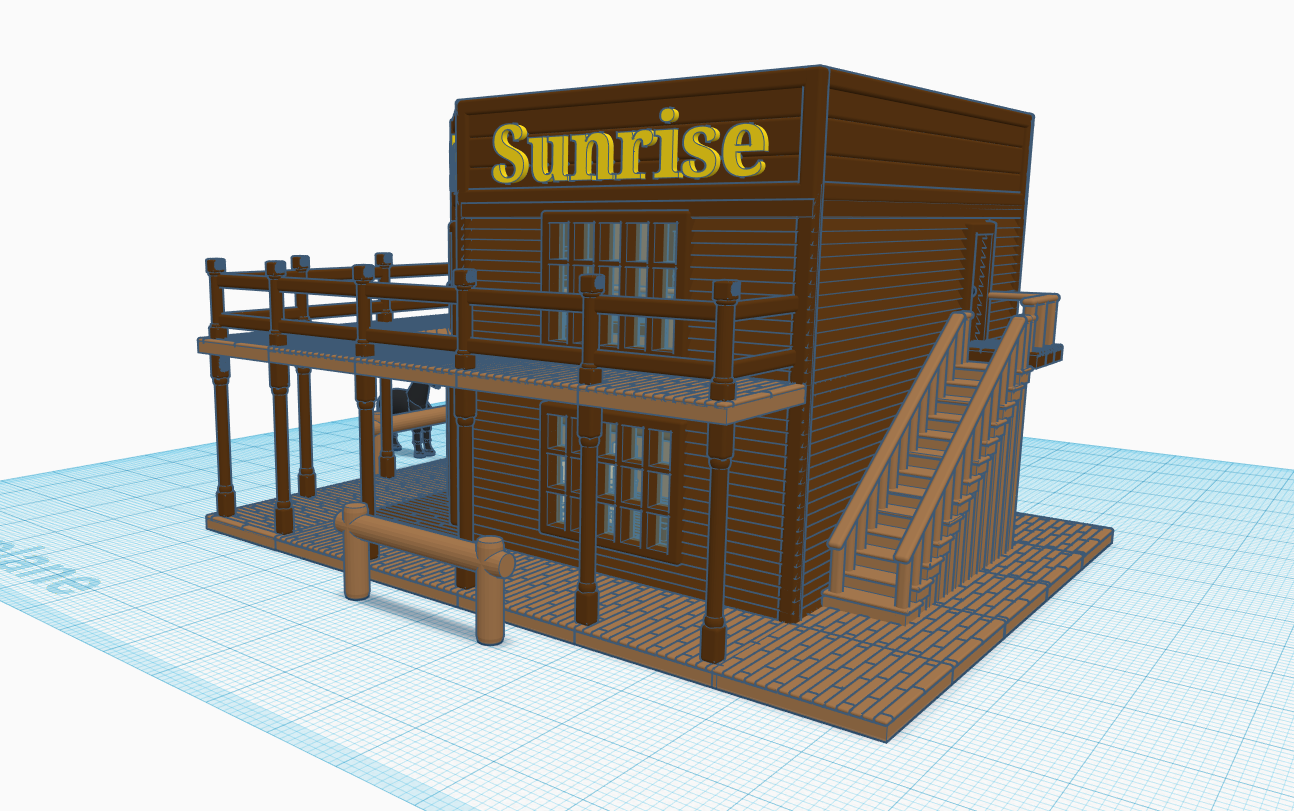Click the letter S in Sunrise sign
Screen dimensions: 1294x811
pos(511,153)
